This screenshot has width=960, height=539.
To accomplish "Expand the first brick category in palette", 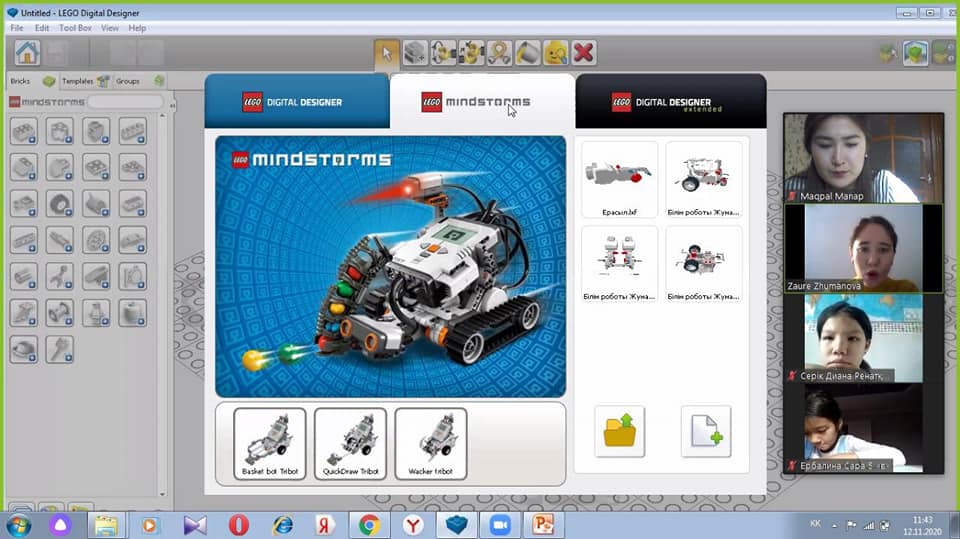I will tap(24, 131).
